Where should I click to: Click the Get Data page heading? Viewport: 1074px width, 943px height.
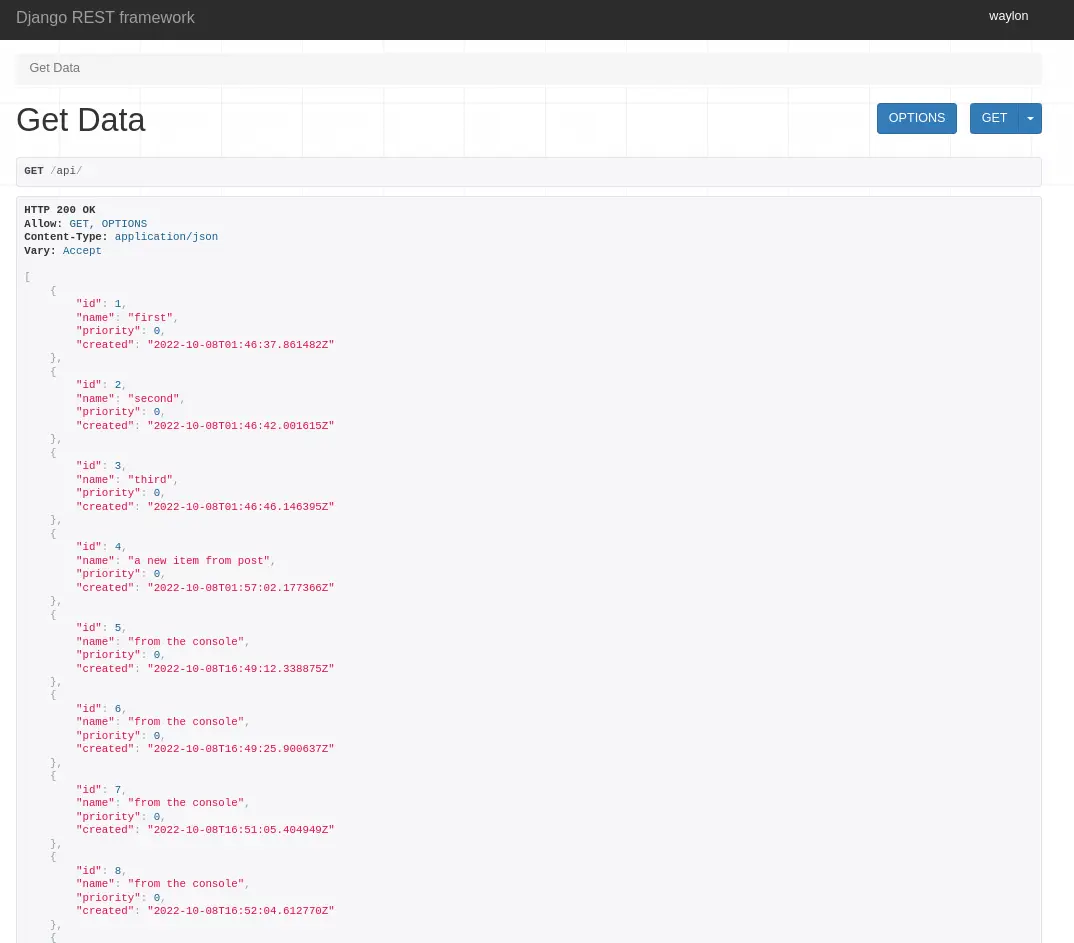pos(81,120)
